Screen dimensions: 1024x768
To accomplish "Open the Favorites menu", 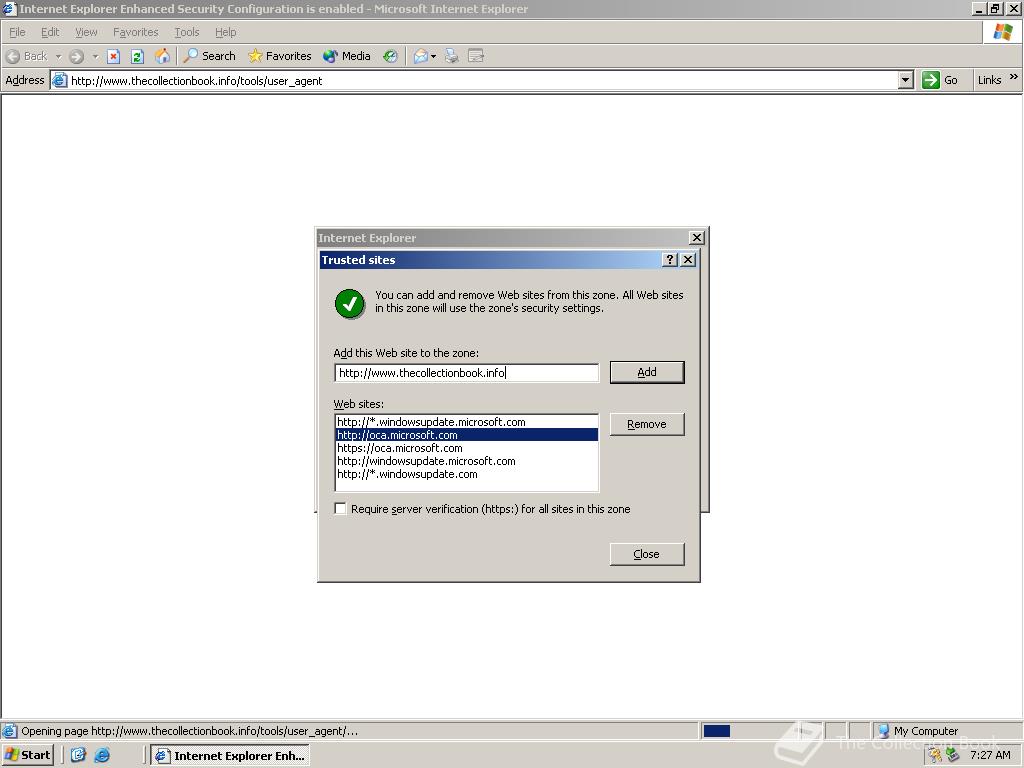I will (x=135, y=32).
